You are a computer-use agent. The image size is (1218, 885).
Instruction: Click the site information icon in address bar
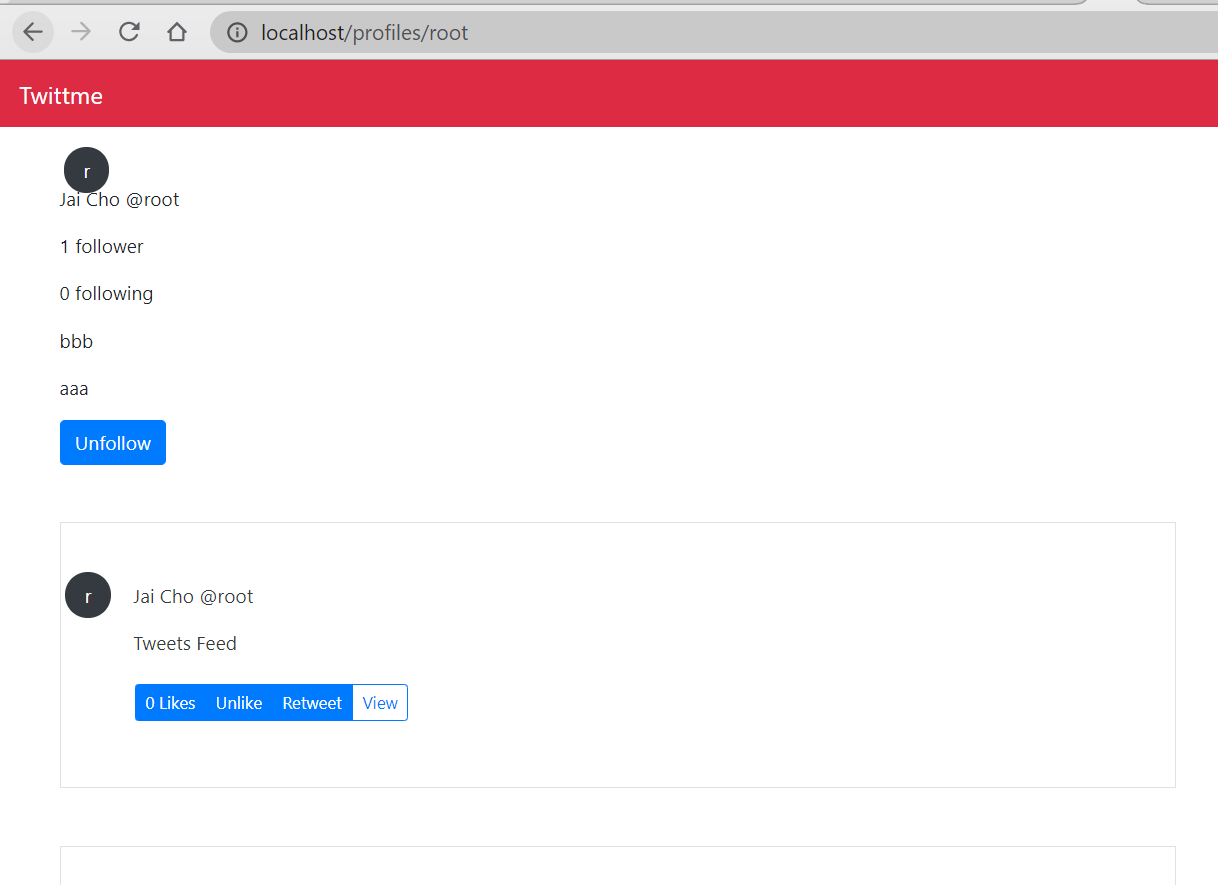click(x=237, y=33)
